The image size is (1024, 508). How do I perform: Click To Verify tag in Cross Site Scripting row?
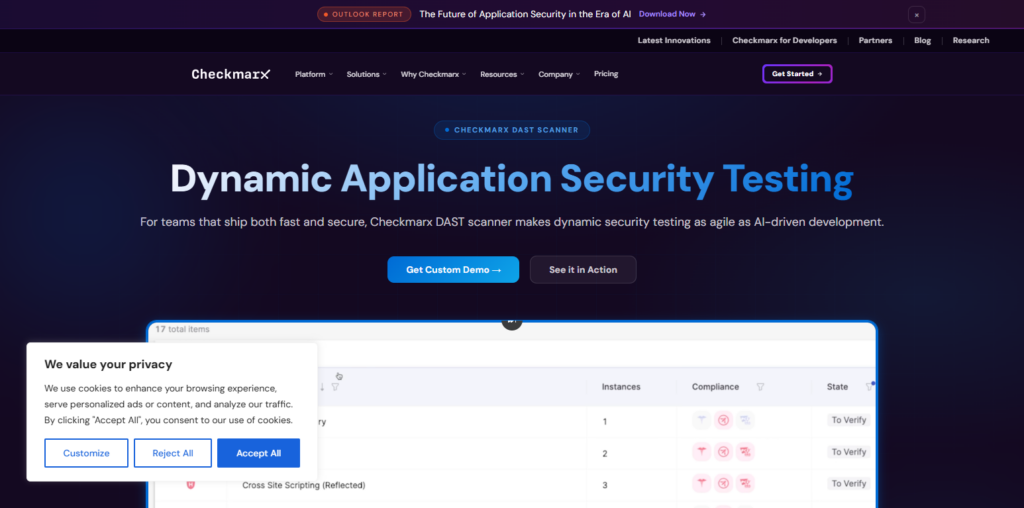(x=849, y=484)
